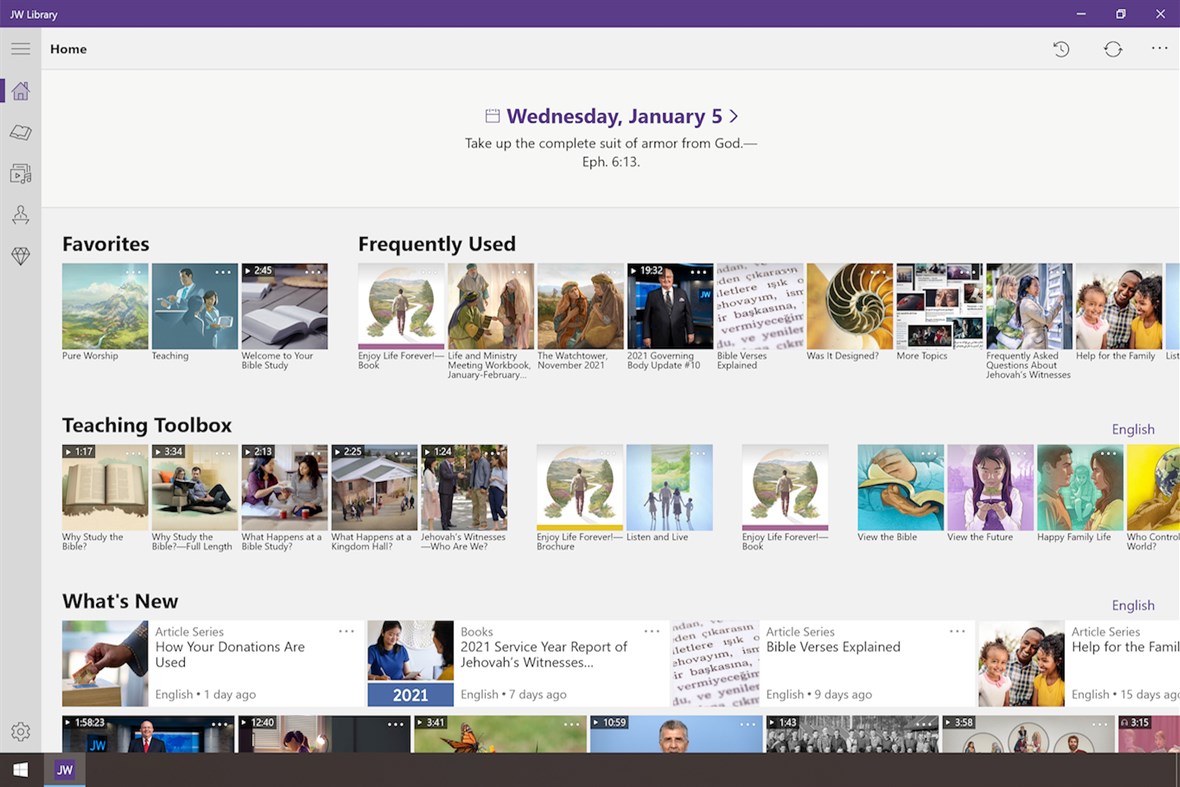Sync the JW Library app
Viewport: 1180px width, 787px height.
[x=1113, y=48]
